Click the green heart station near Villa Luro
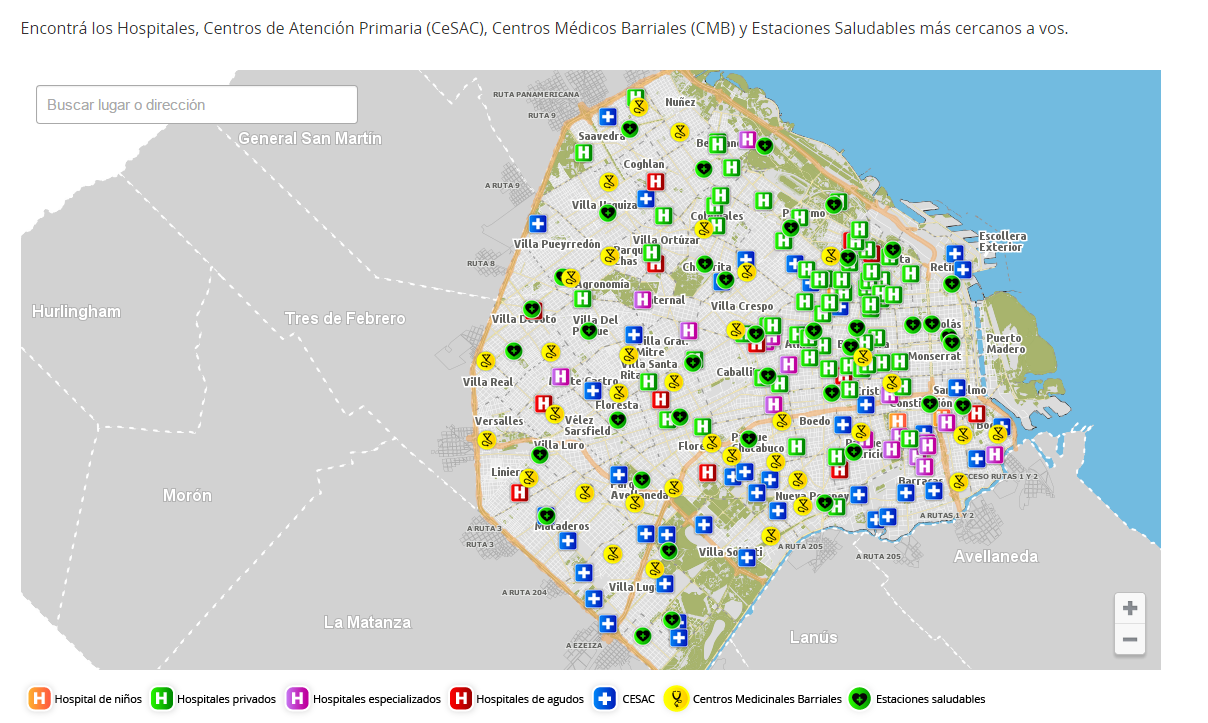 539,455
